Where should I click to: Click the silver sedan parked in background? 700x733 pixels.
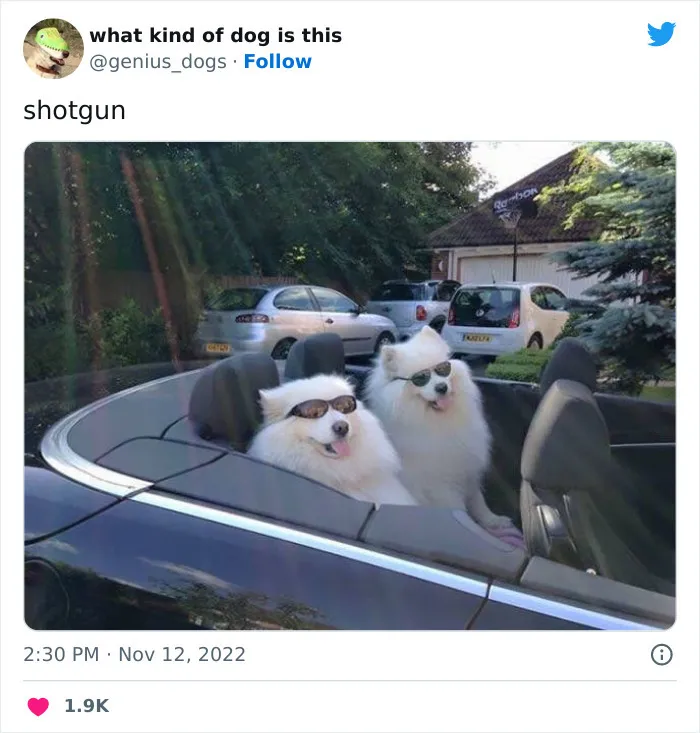[x=296, y=321]
